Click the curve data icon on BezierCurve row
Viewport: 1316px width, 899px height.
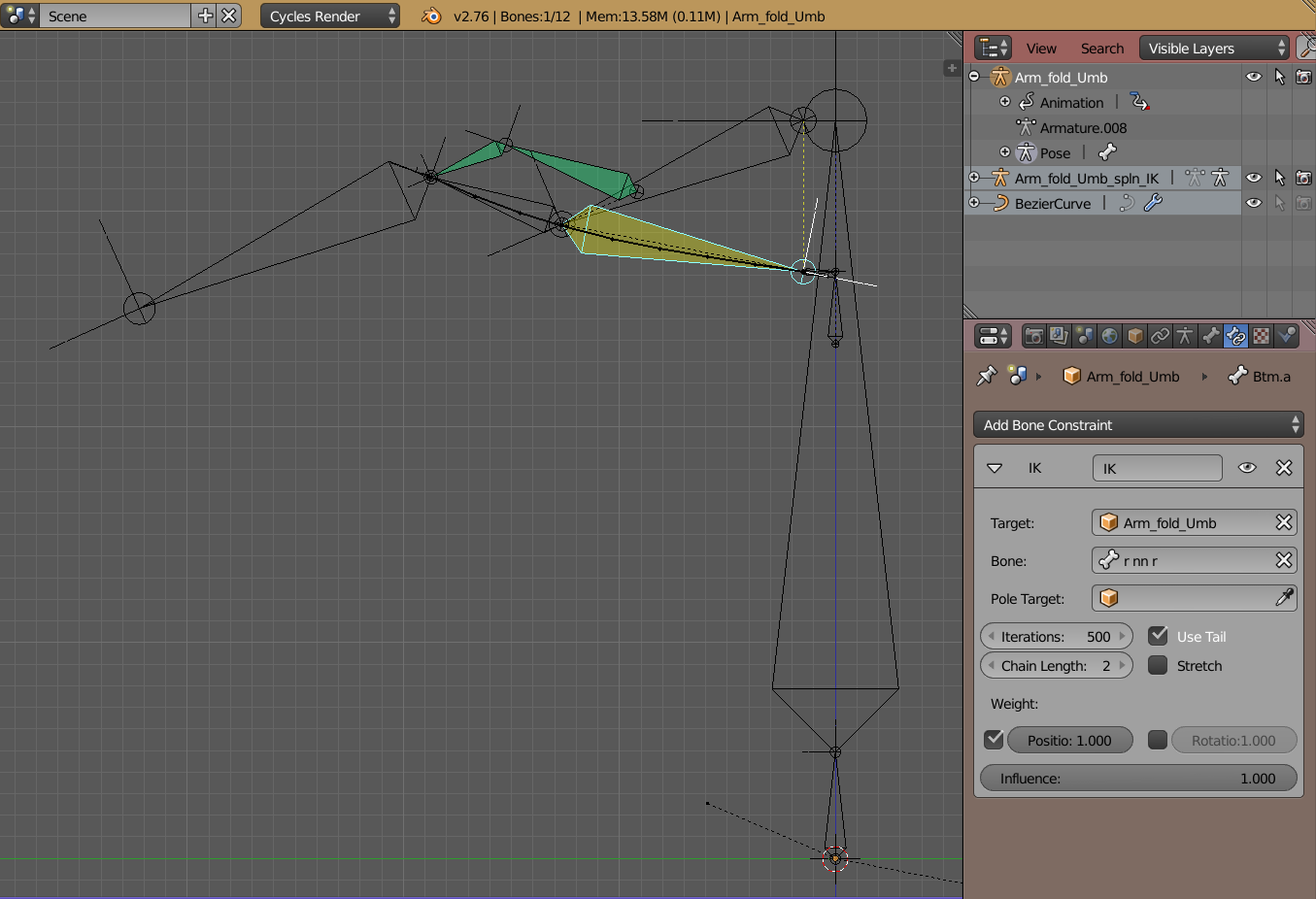(x=1127, y=203)
